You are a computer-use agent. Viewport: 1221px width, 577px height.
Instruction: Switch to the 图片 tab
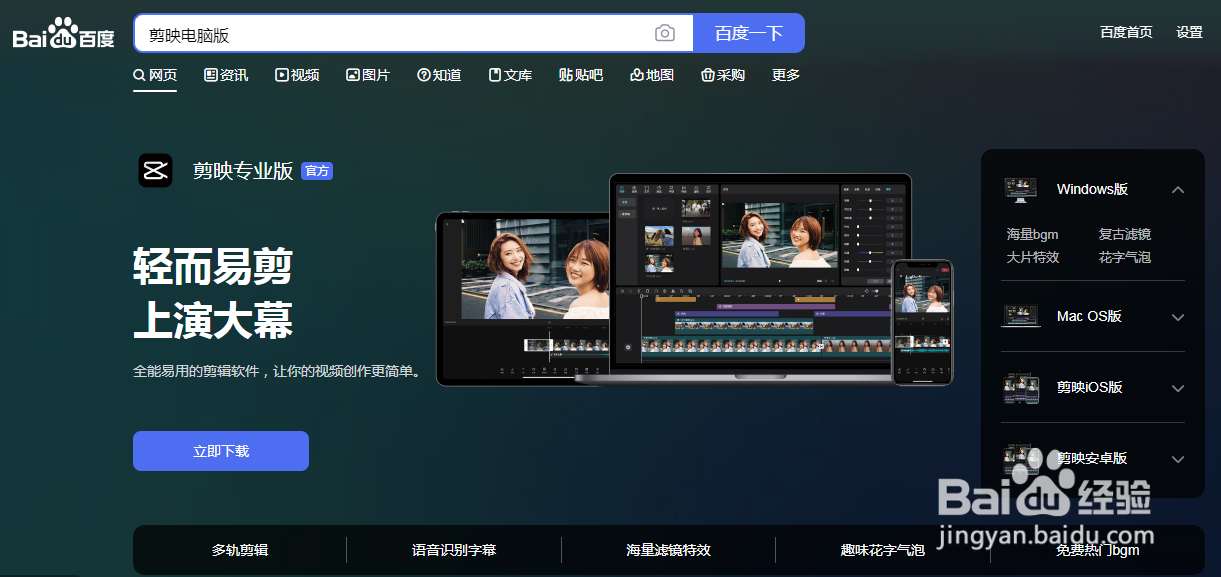pyautogui.click(x=368, y=75)
